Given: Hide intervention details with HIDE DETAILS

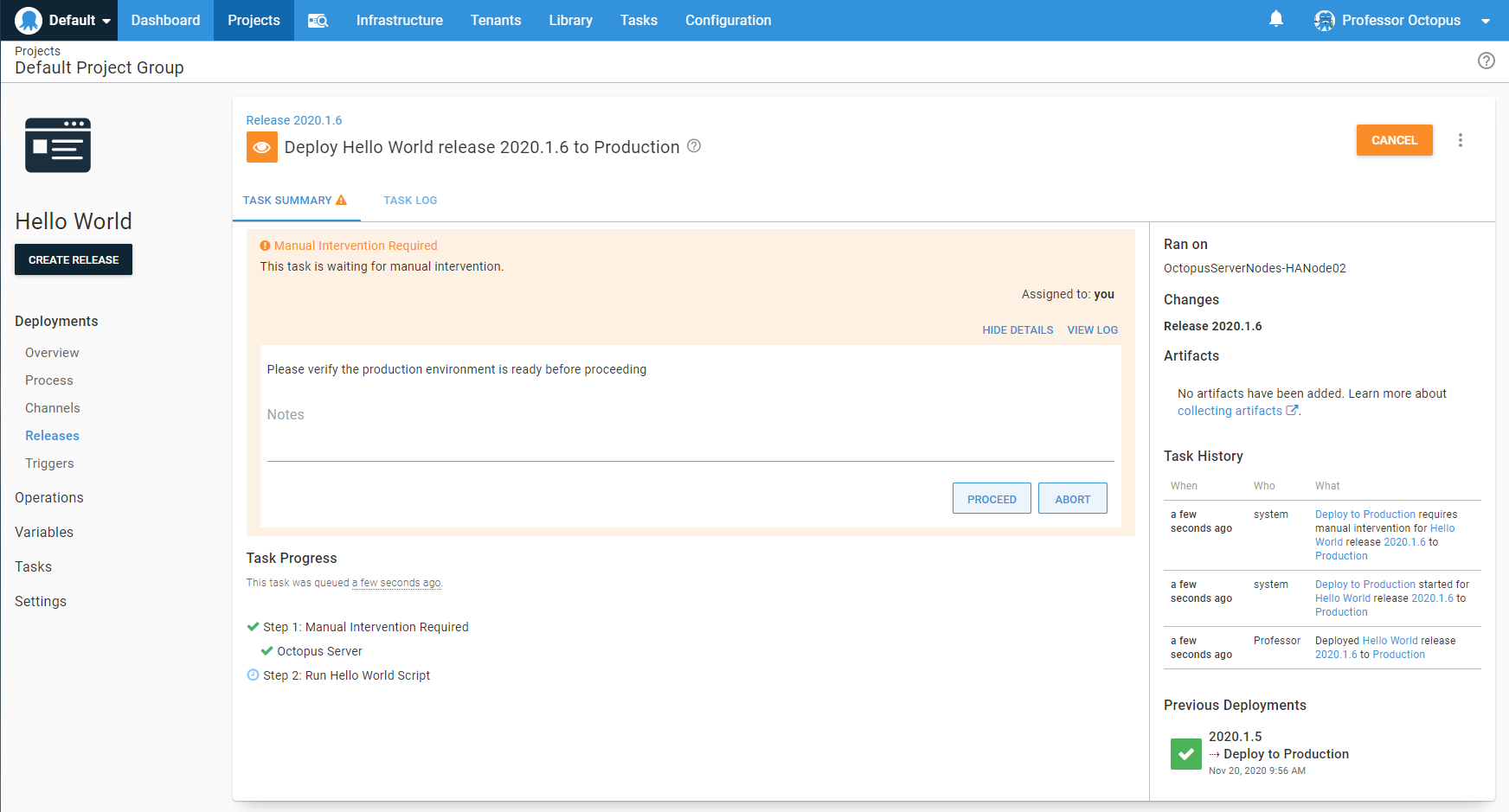Looking at the screenshot, I should 1018,329.
